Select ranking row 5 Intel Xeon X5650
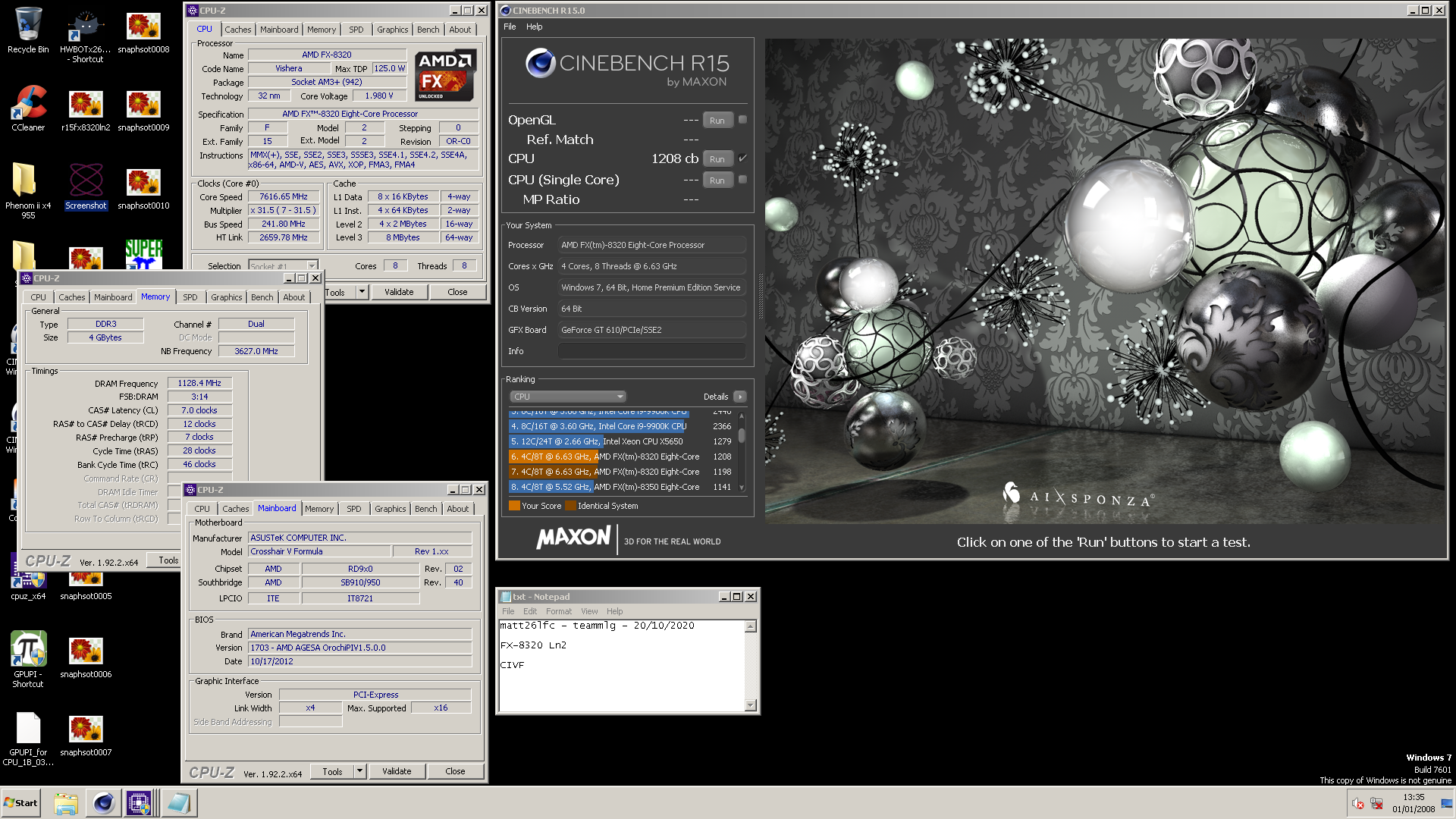 (x=621, y=441)
